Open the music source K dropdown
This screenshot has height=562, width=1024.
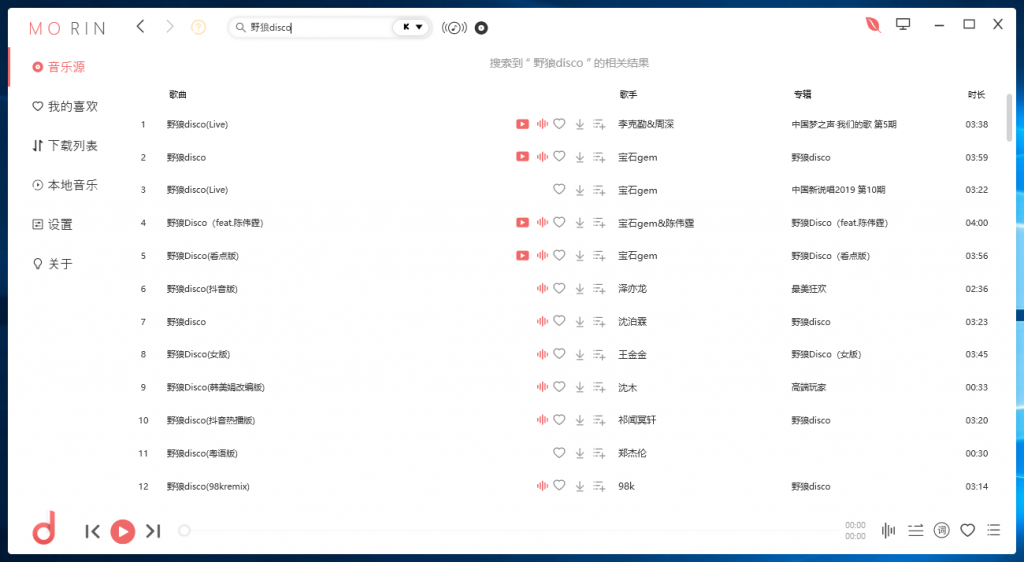[413, 27]
